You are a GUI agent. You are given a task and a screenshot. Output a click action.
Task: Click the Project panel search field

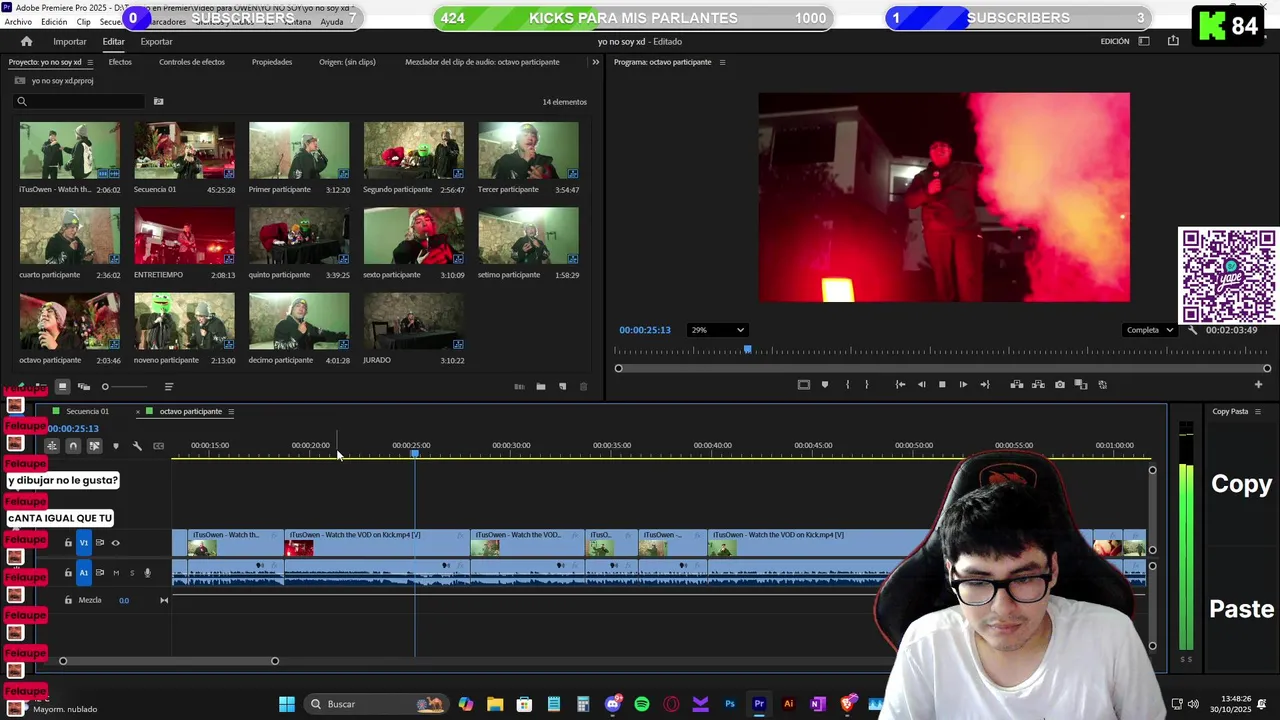80,101
